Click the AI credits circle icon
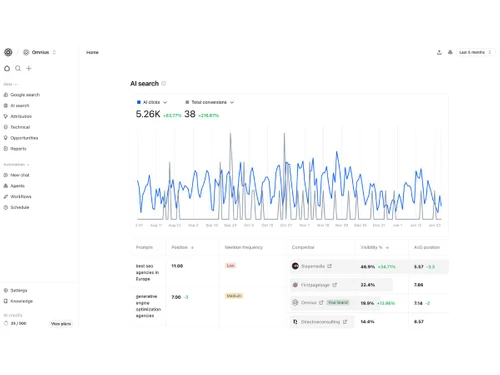The height and width of the screenshot is (375, 500). coord(6,323)
